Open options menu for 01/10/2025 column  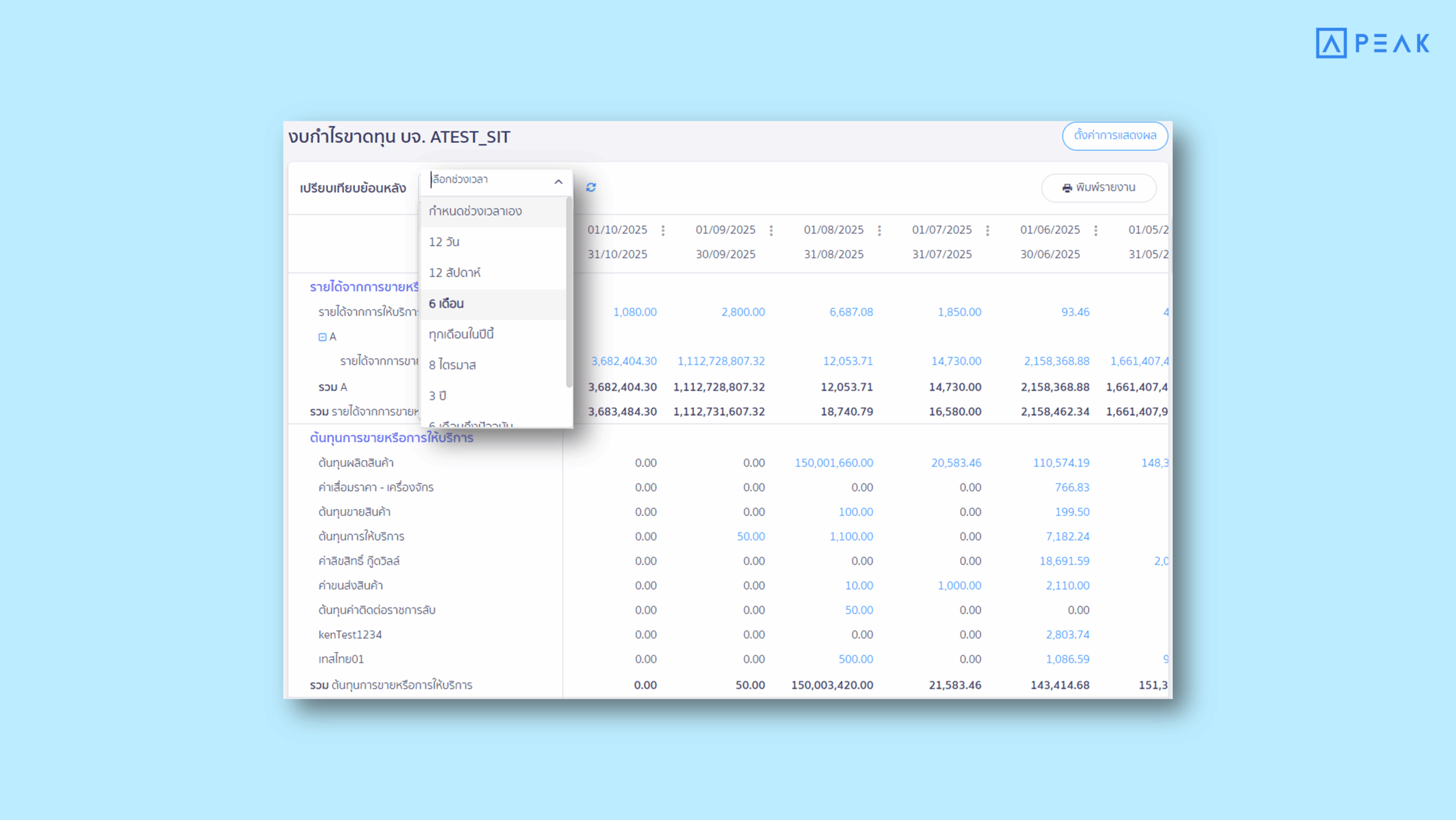pyautogui.click(x=663, y=230)
